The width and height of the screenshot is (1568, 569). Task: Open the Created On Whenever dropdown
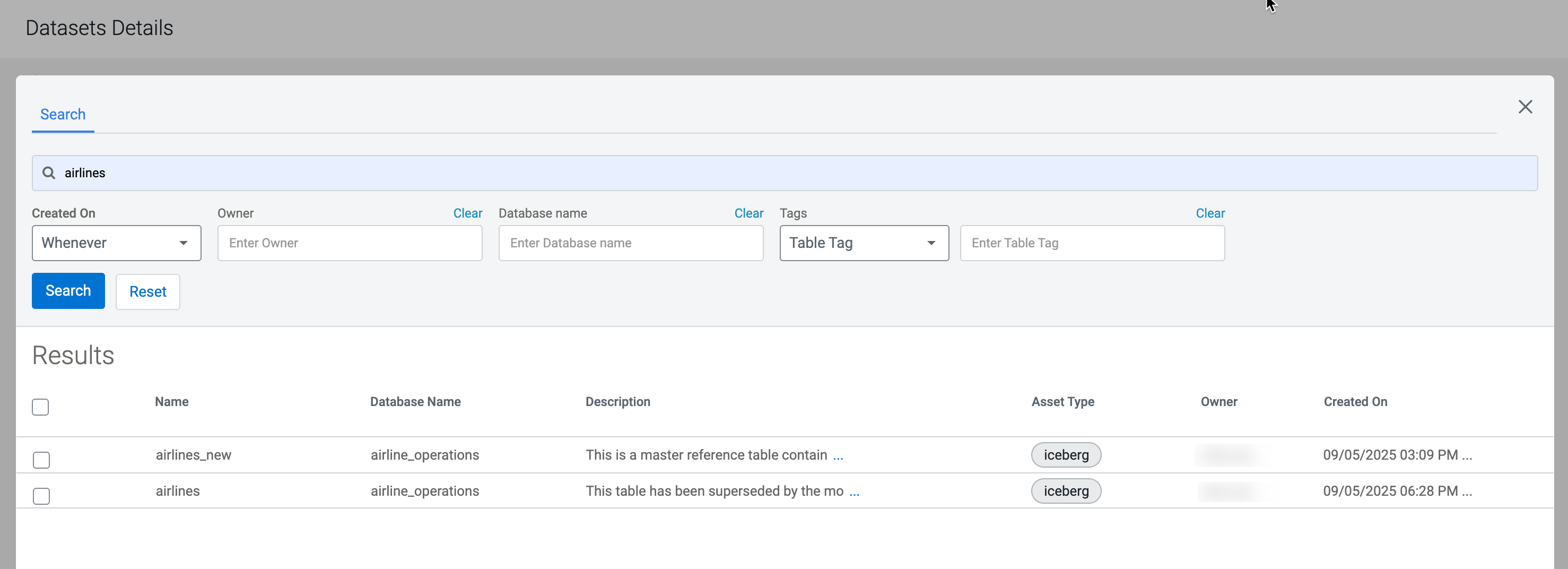point(116,243)
